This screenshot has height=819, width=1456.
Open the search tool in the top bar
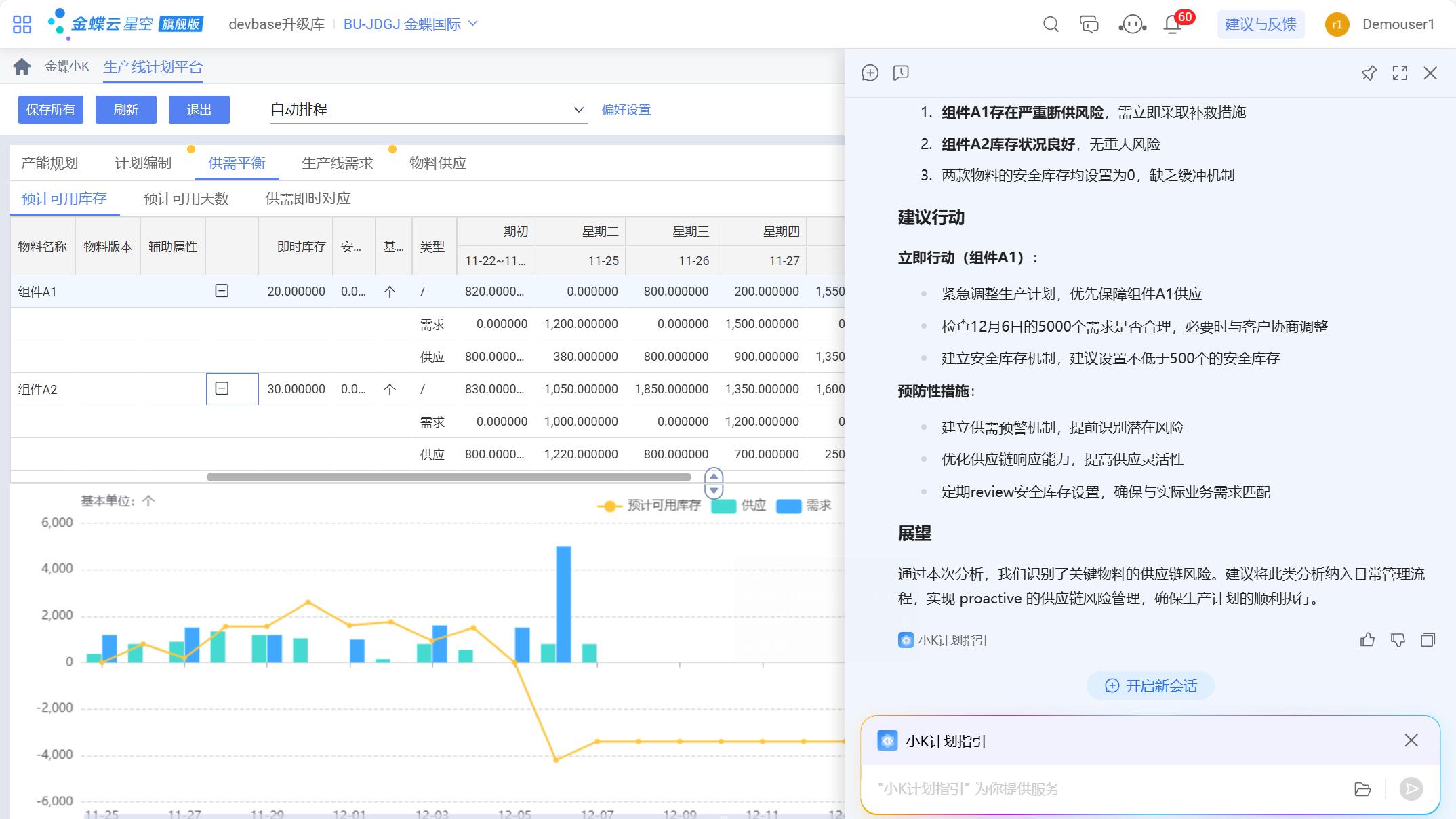[x=1050, y=24]
